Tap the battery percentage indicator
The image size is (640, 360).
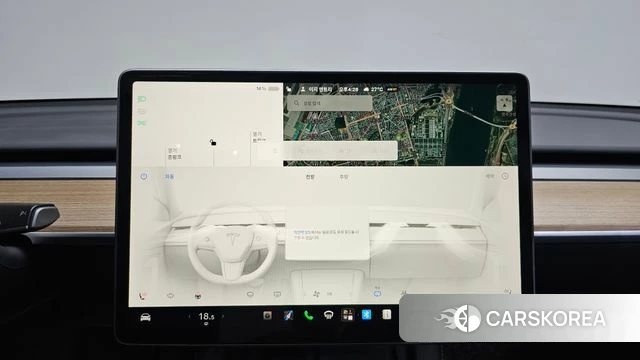coord(268,88)
